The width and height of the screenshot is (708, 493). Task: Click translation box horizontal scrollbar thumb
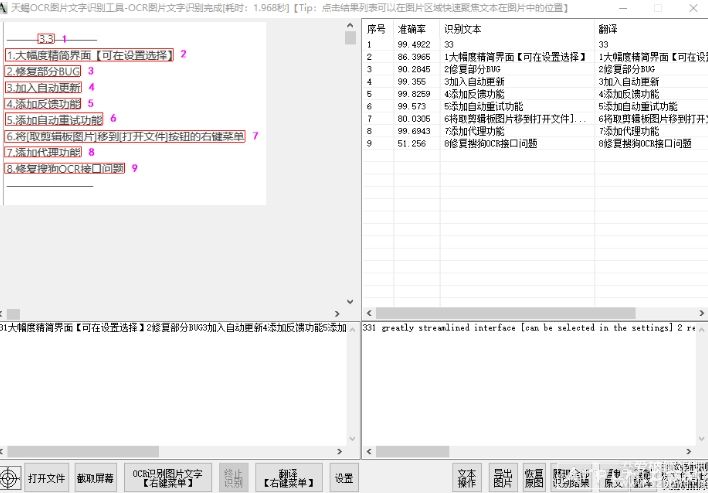[413, 451]
